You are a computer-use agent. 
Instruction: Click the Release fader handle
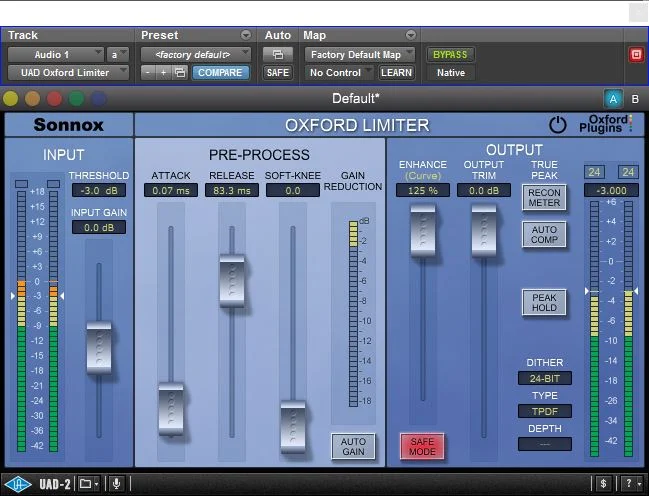[x=232, y=281]
